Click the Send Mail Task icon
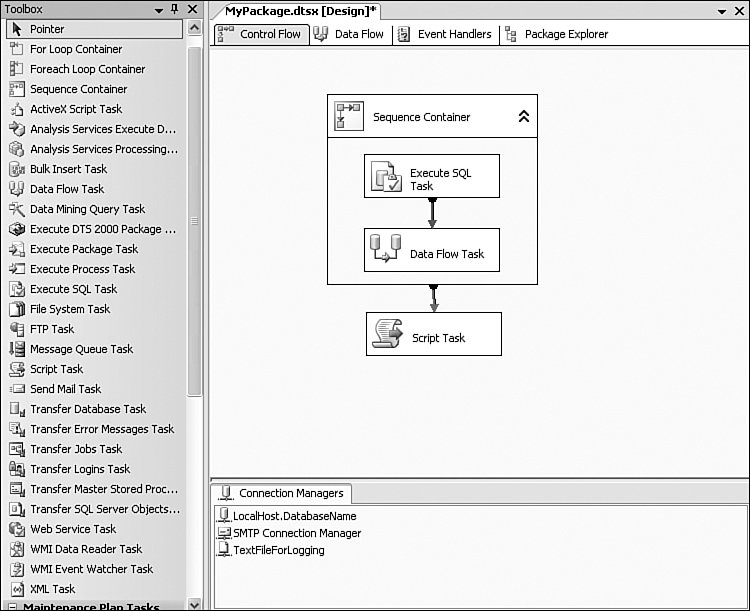The width and height of the screenshot is (750, 611). pos(16,389)
